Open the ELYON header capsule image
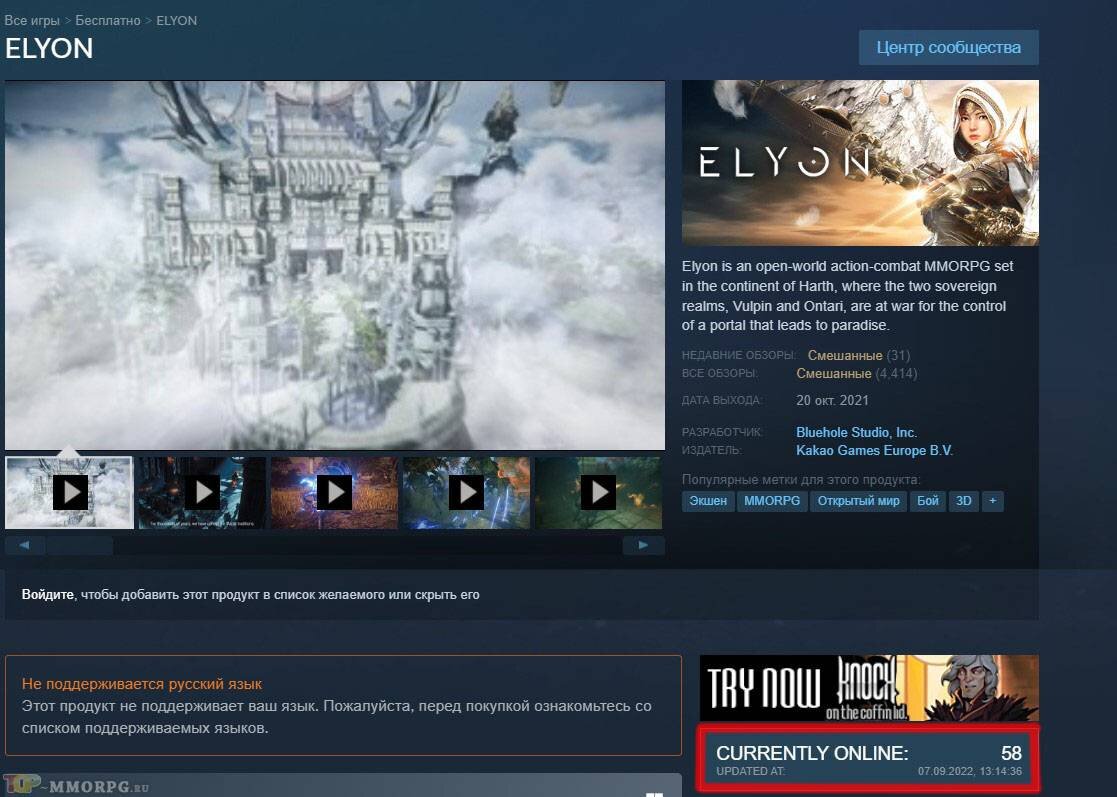Screen dimensions: 1117x797 (860, 162)
